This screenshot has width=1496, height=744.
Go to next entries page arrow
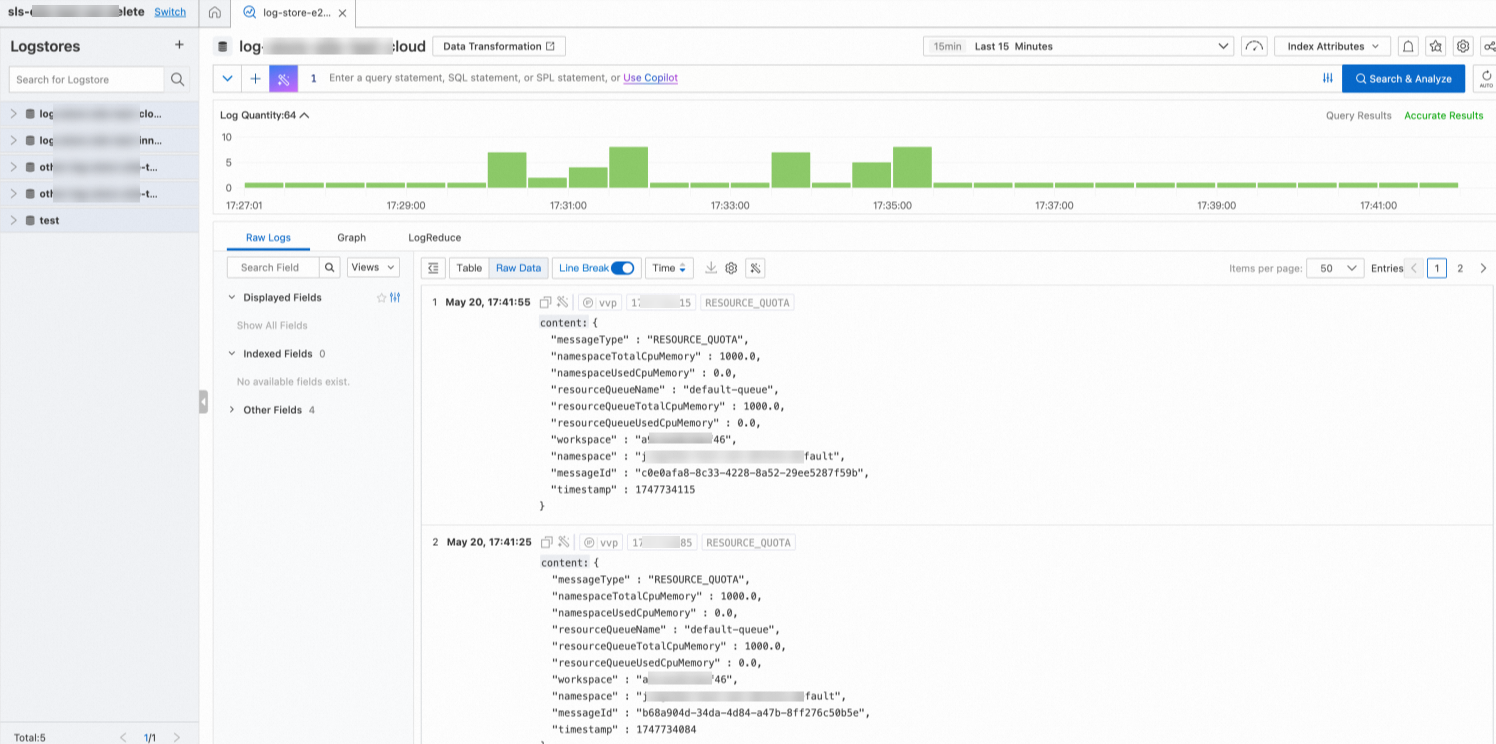click(x=1483, y=268)
